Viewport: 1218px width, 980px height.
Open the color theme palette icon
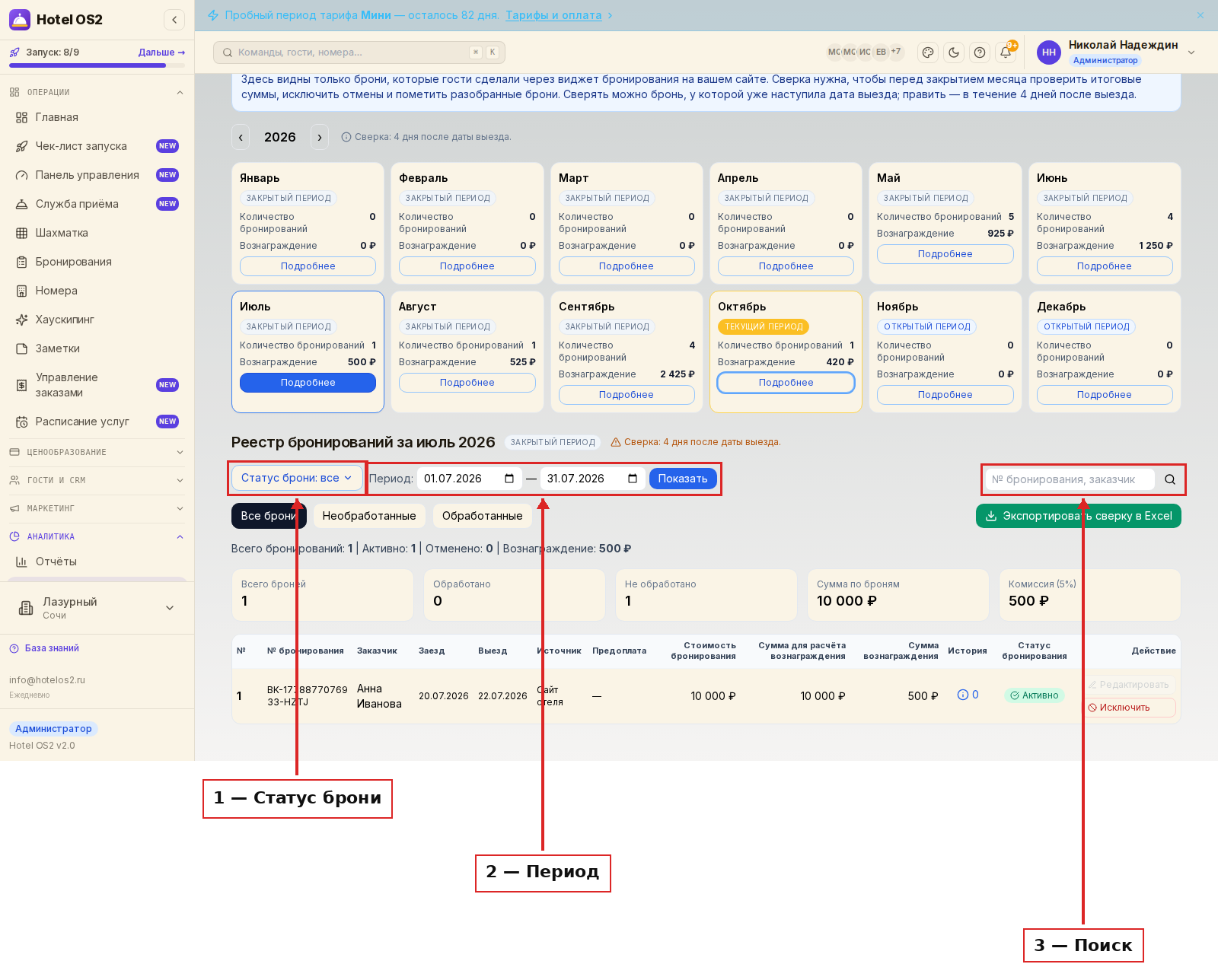(927, 52)
